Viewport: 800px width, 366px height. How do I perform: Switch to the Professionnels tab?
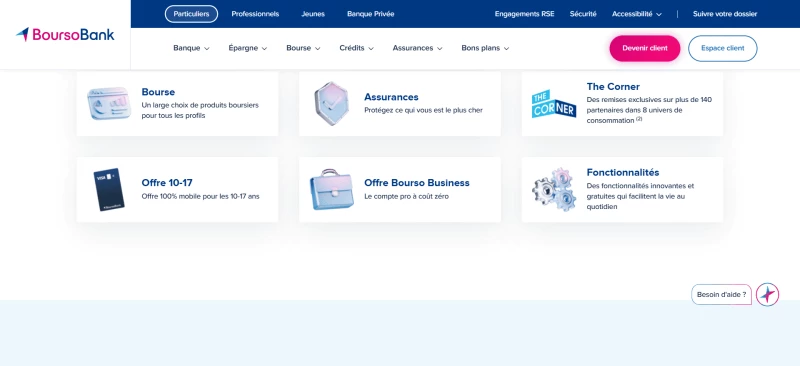click(255, 14)
